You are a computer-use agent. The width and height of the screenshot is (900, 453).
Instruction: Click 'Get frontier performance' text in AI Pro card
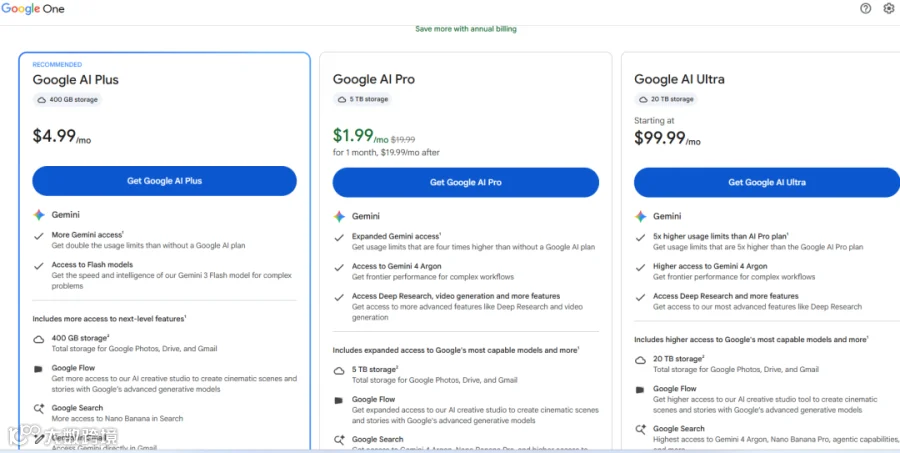click(x=433, y=277)
